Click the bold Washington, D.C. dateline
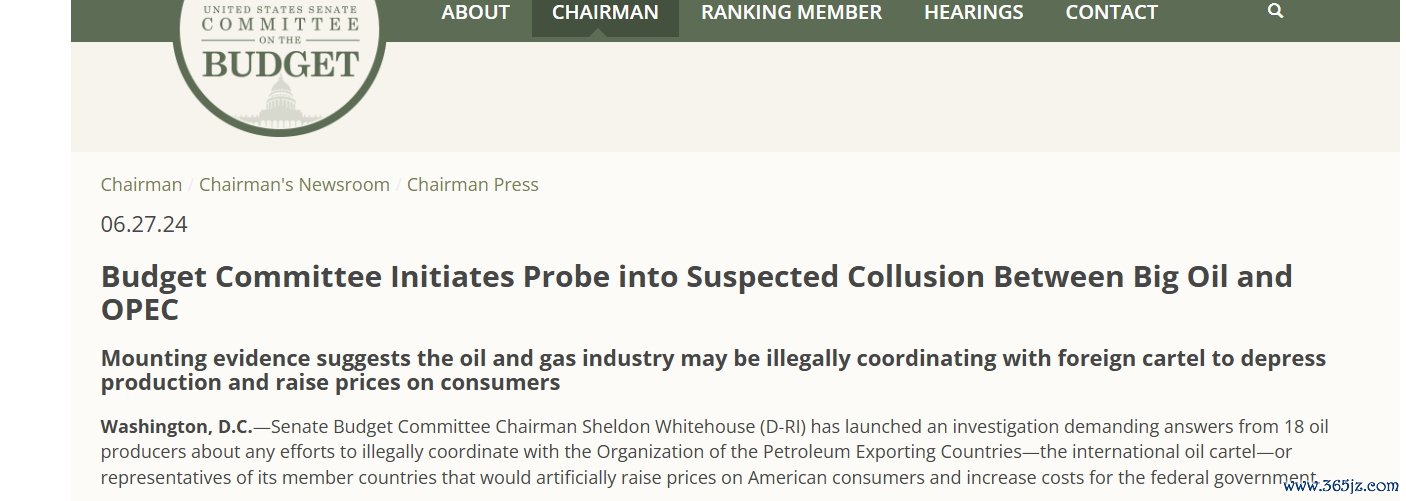Screen dimensions: 1406x501 pyautogui.click(x=177, y=427)
